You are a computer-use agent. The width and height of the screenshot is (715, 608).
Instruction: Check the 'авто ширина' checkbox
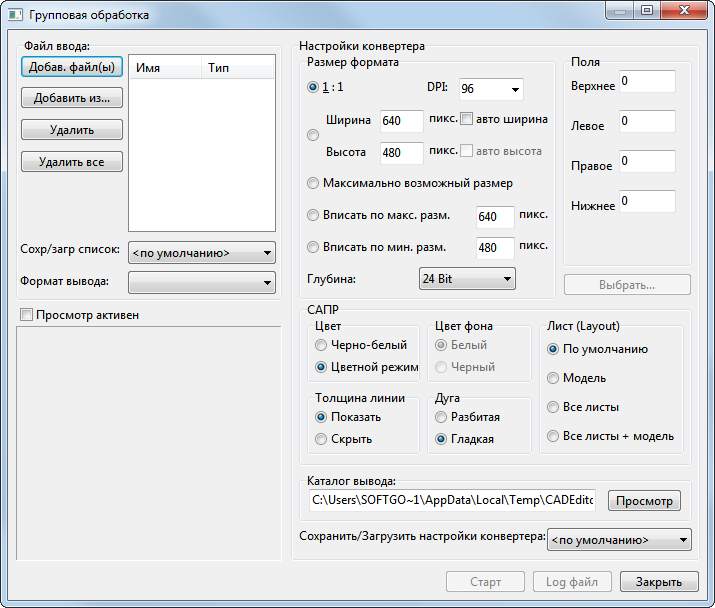pos(467,119)
